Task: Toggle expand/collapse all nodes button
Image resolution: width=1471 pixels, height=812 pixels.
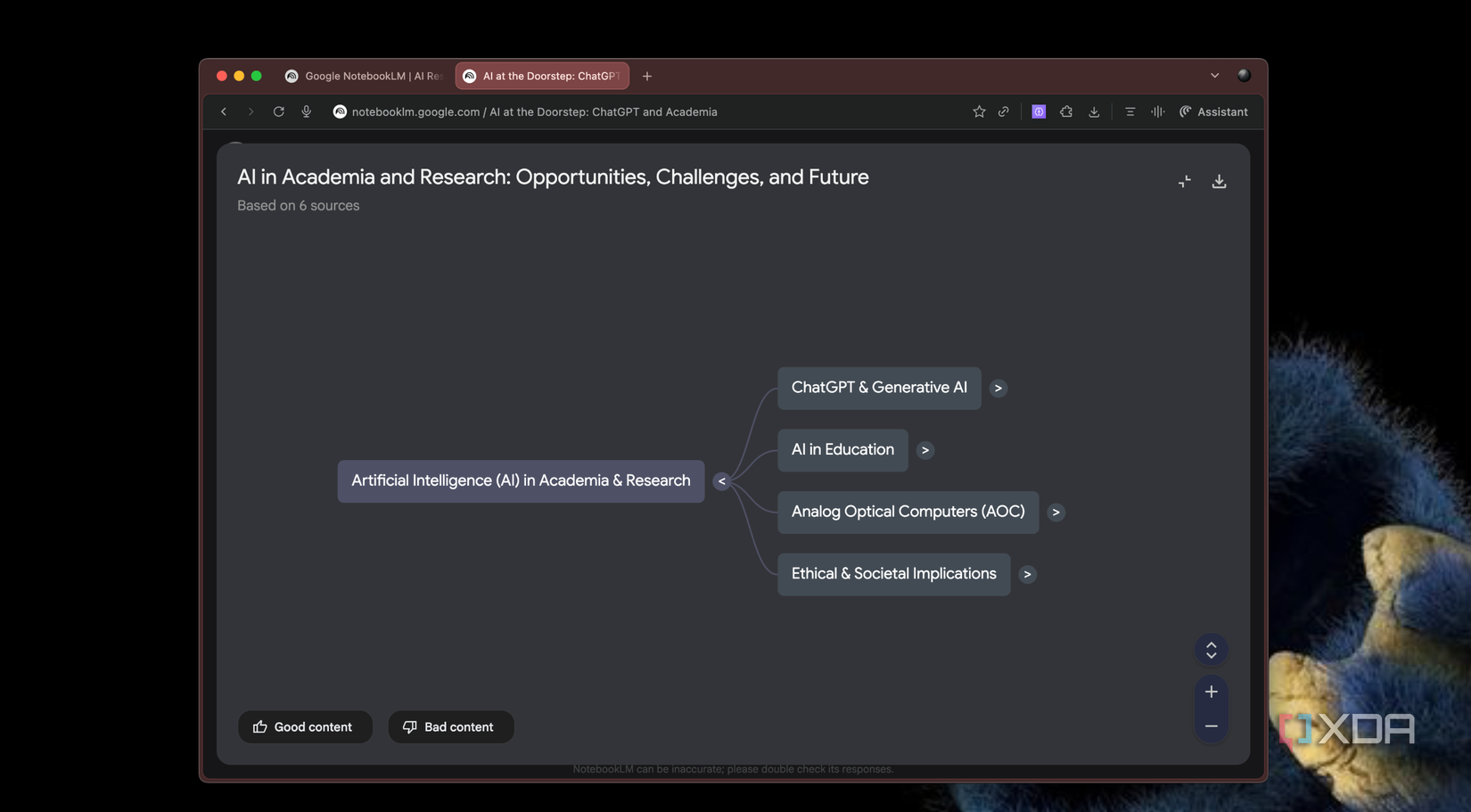Action: (x=1211, y=650)
